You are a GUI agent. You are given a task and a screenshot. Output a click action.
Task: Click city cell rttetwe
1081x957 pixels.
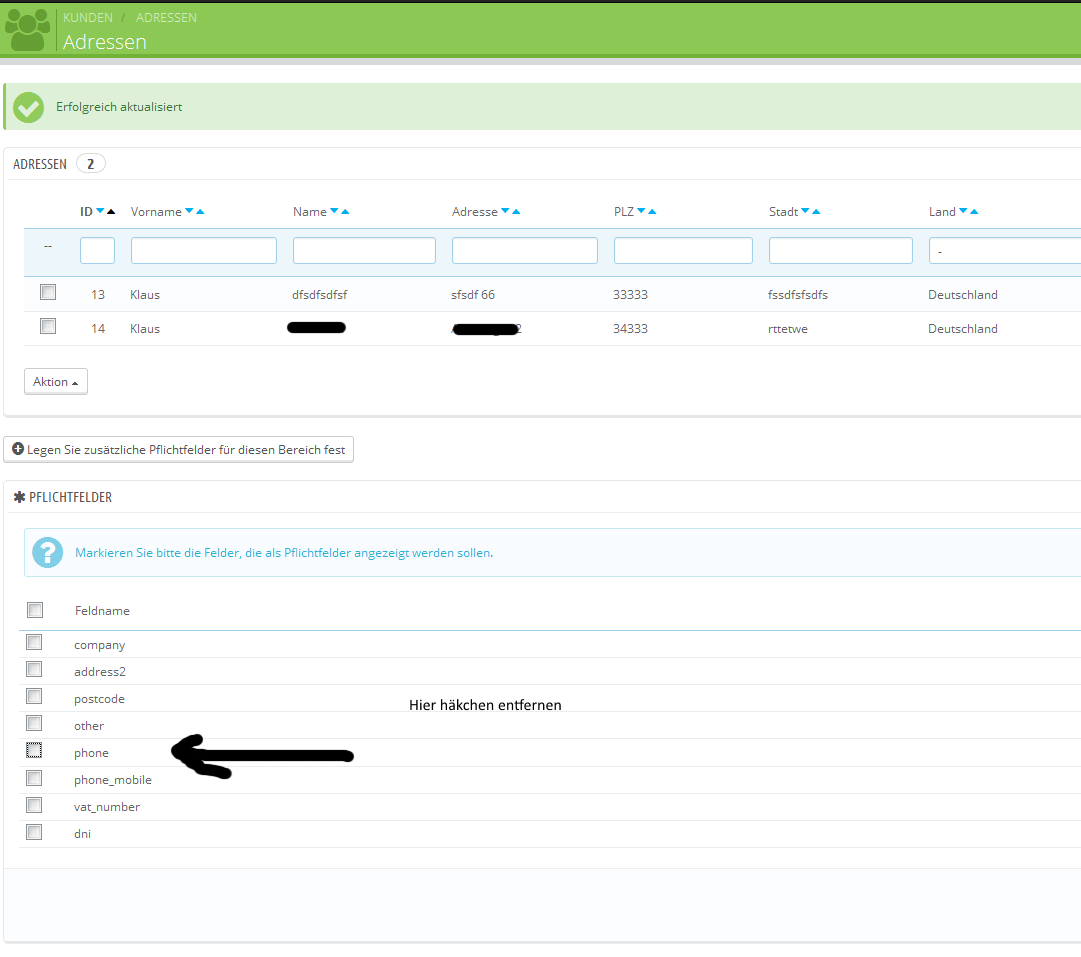pyautogui.click(x=787, y=329)
